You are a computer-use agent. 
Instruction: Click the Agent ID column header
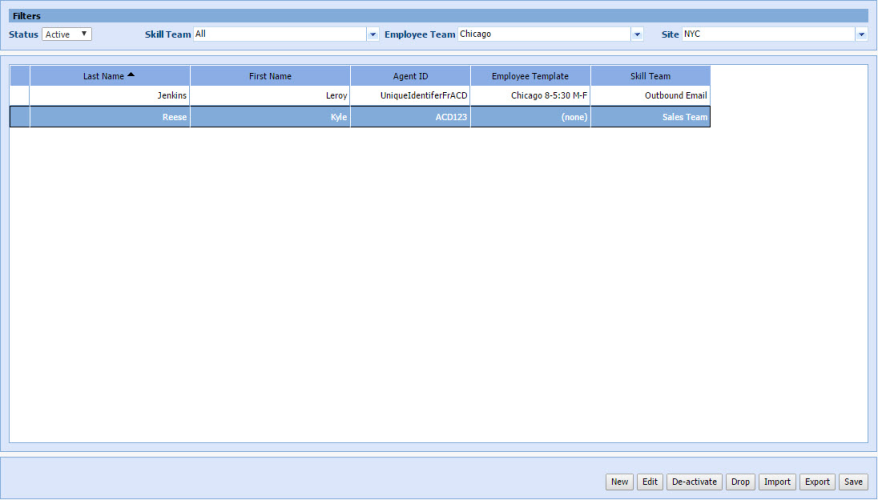(x=410, y=76)
